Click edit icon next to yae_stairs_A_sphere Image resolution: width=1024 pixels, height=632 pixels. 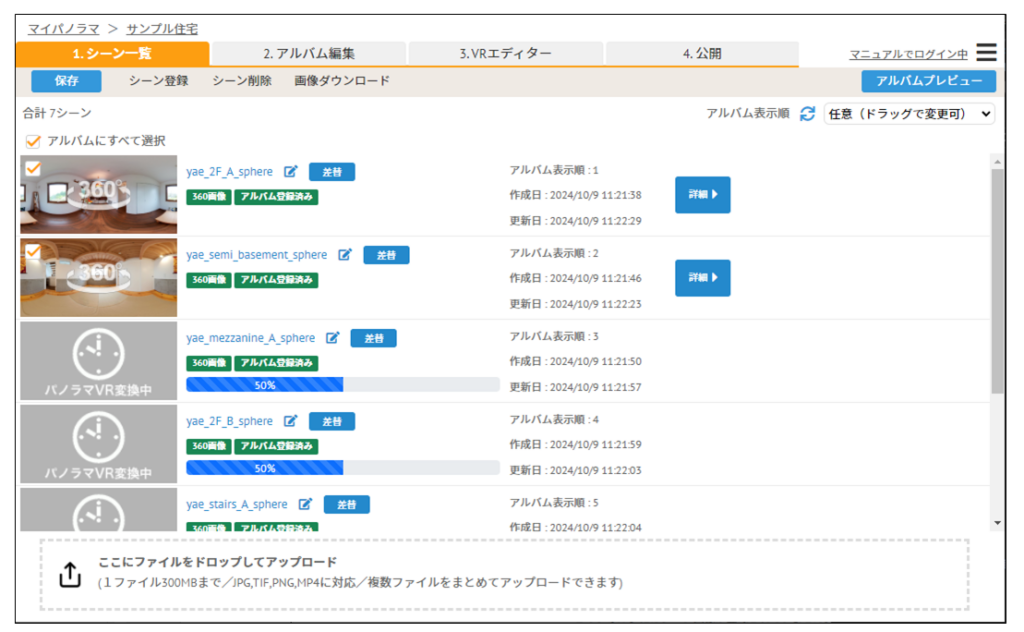[x=306, y=504]
